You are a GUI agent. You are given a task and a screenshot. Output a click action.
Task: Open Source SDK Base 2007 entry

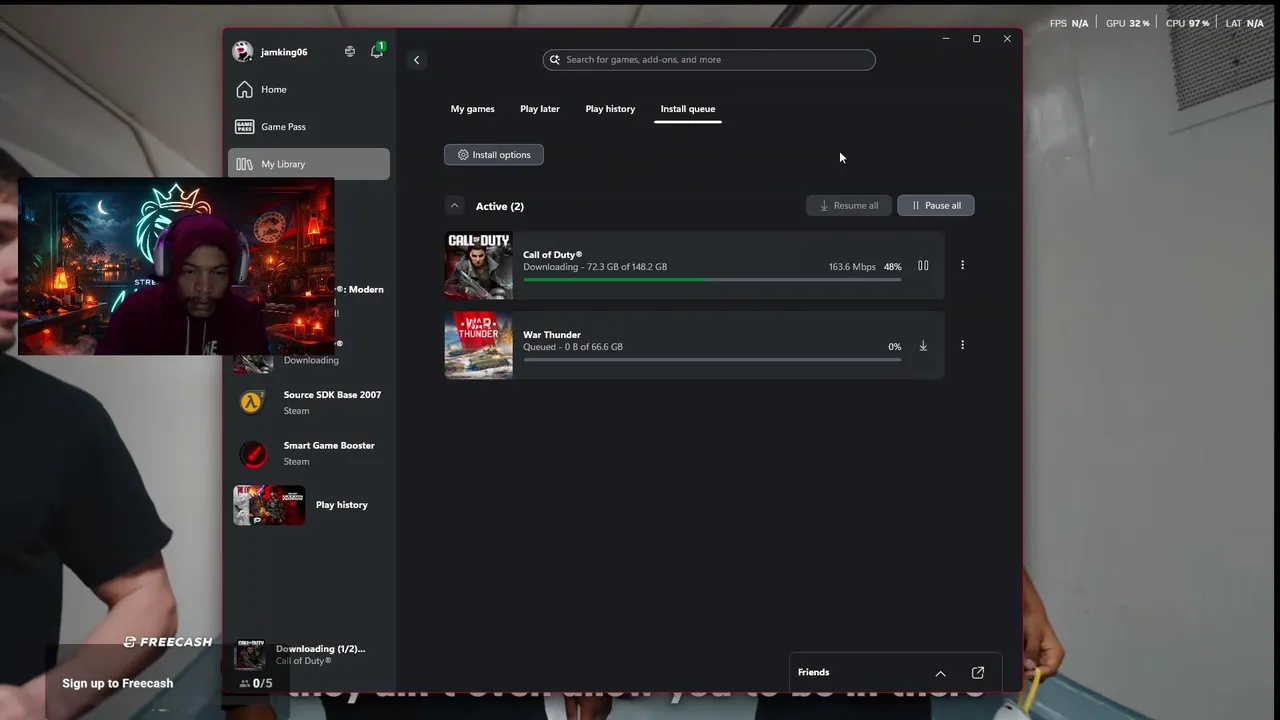tap(309, 402)
